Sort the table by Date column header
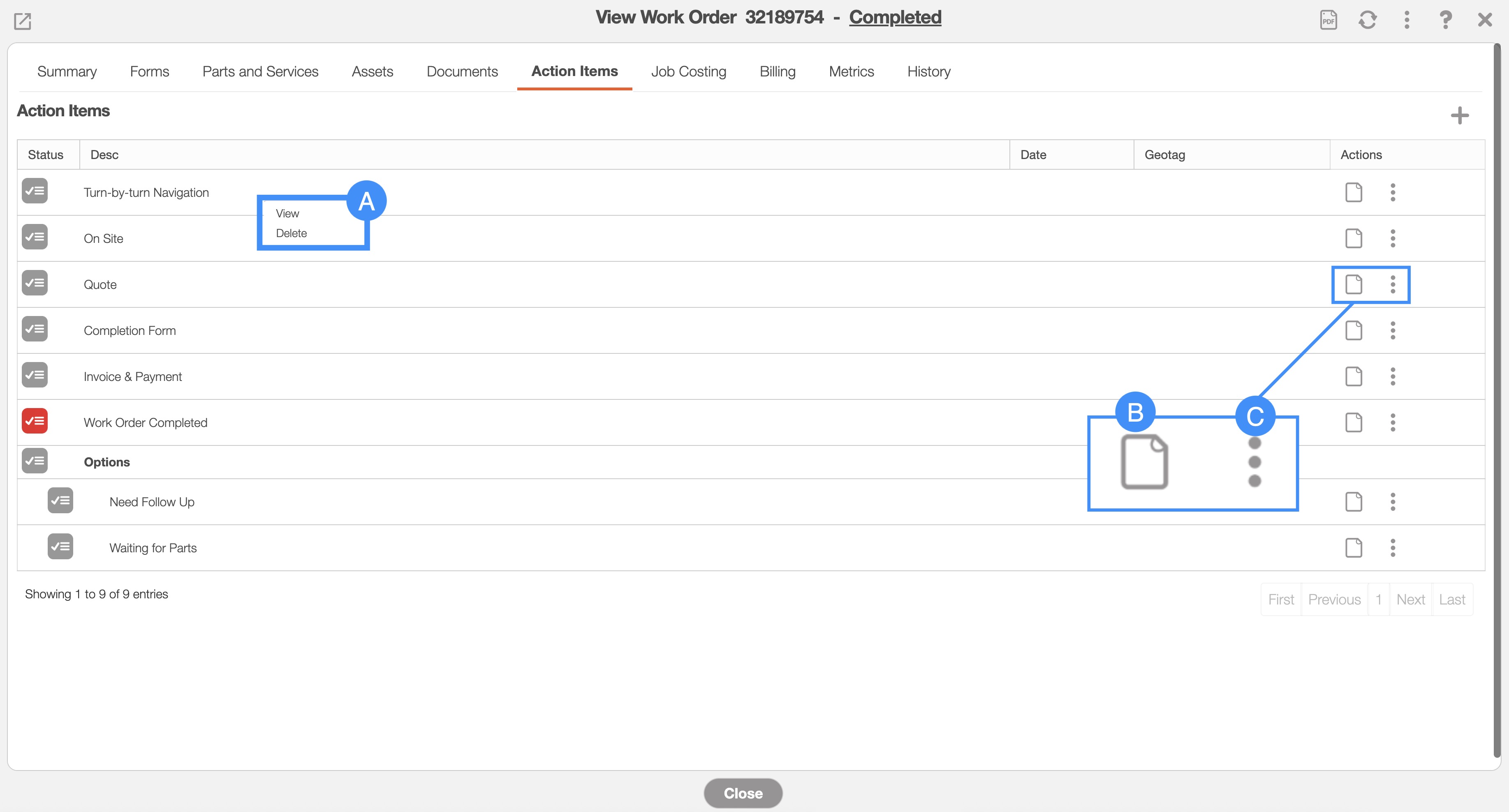Screen dimensions: 1509x812 pyautogui.click(x=1033, y=155)
